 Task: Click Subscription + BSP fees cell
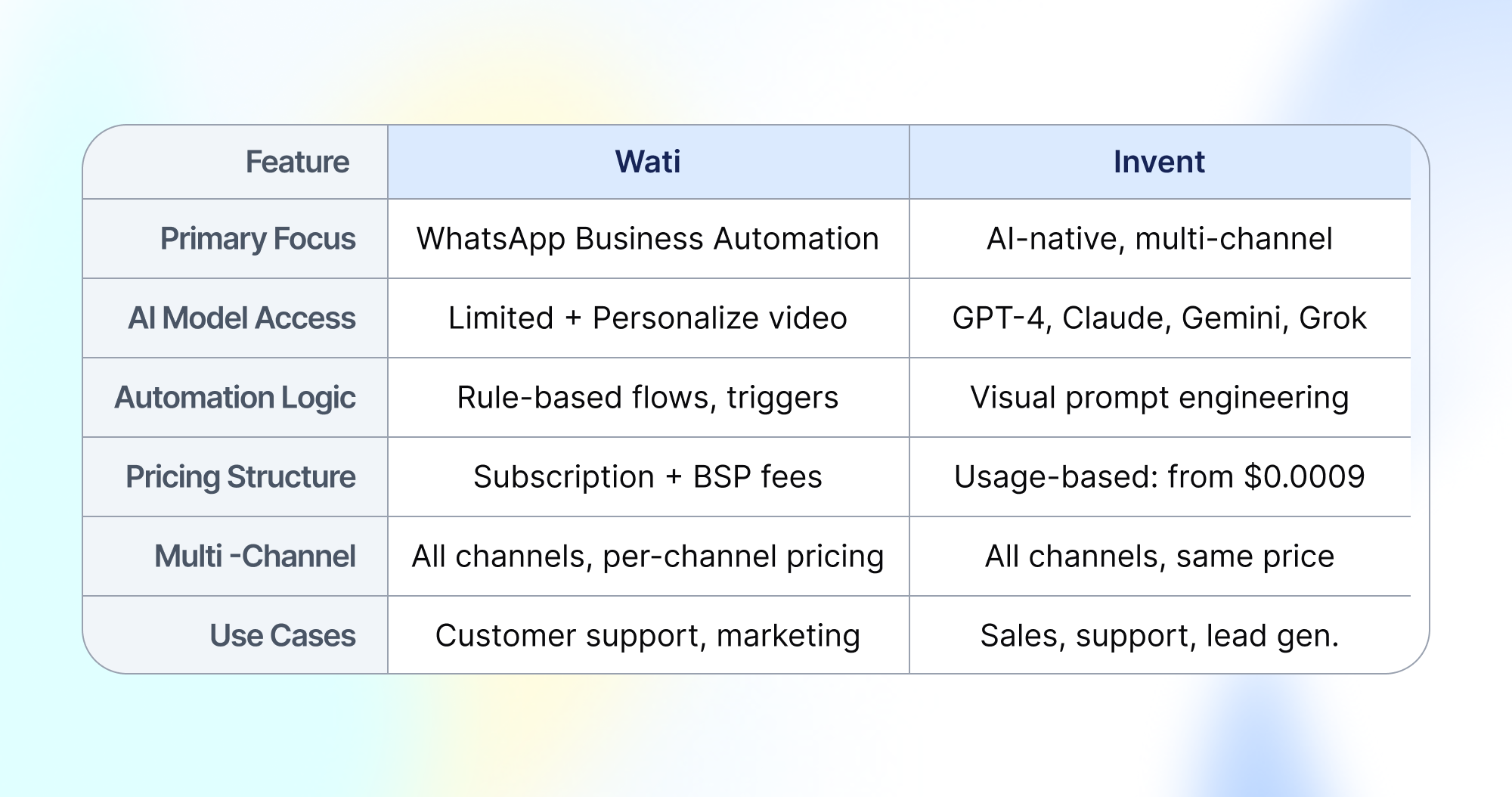point(648,477)
